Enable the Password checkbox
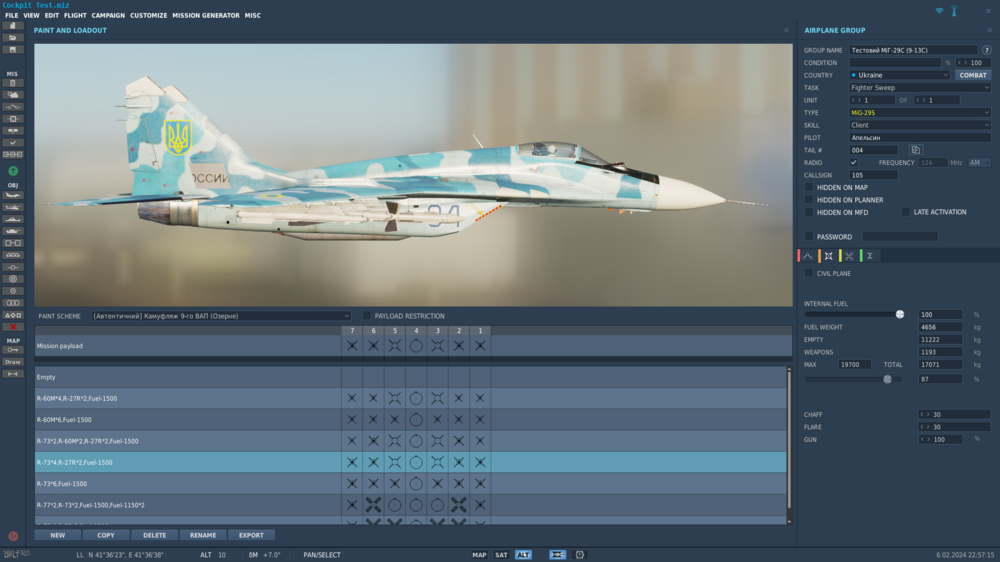Viewport: 1000px width, 562px height. coord(809,237)
